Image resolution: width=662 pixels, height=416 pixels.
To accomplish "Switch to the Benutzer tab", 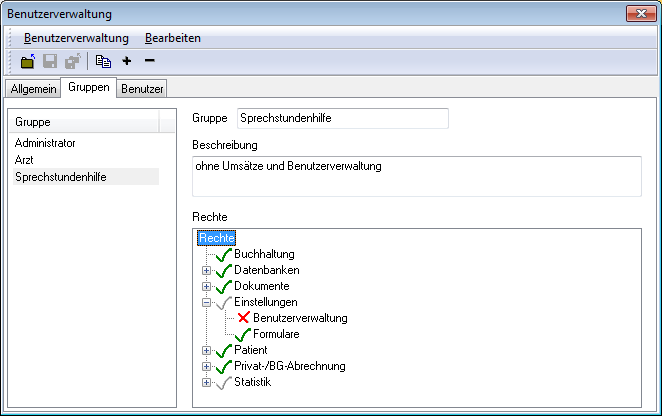I will [142, 89].
